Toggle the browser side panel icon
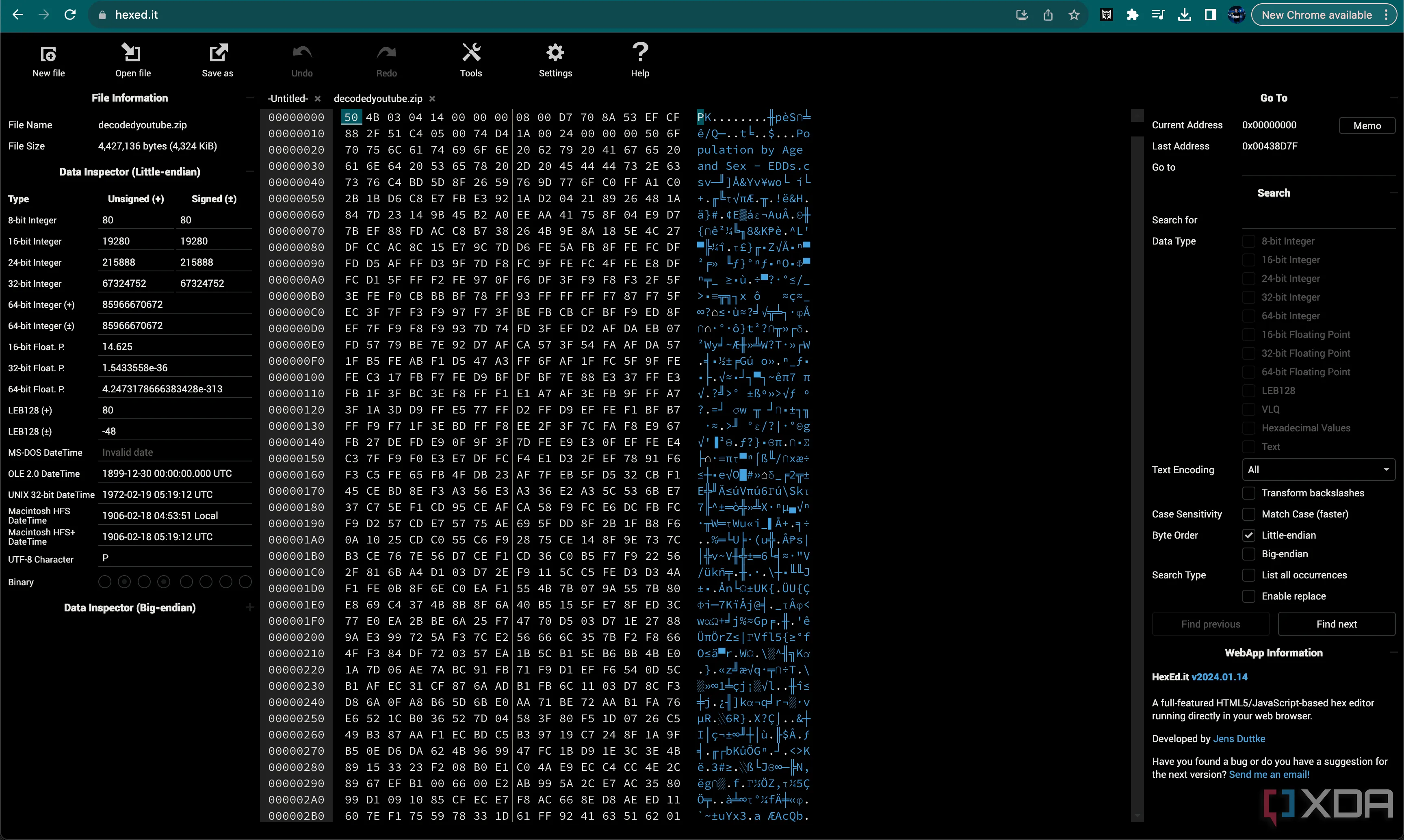This screenshot has width=1404, height=840. (x=1210, y=15)
